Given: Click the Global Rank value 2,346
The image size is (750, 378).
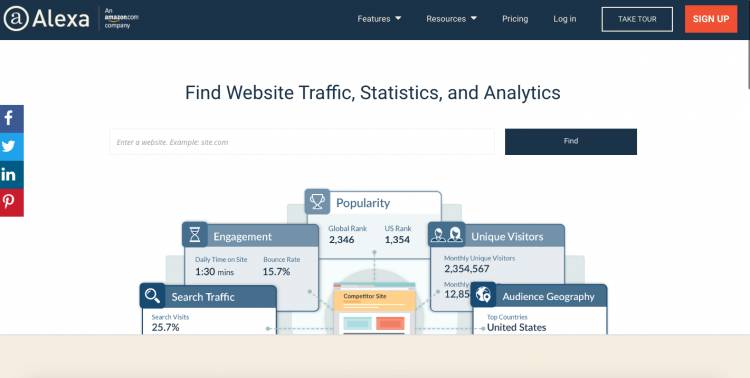Looking at the screenshot, I should point(342,240).
